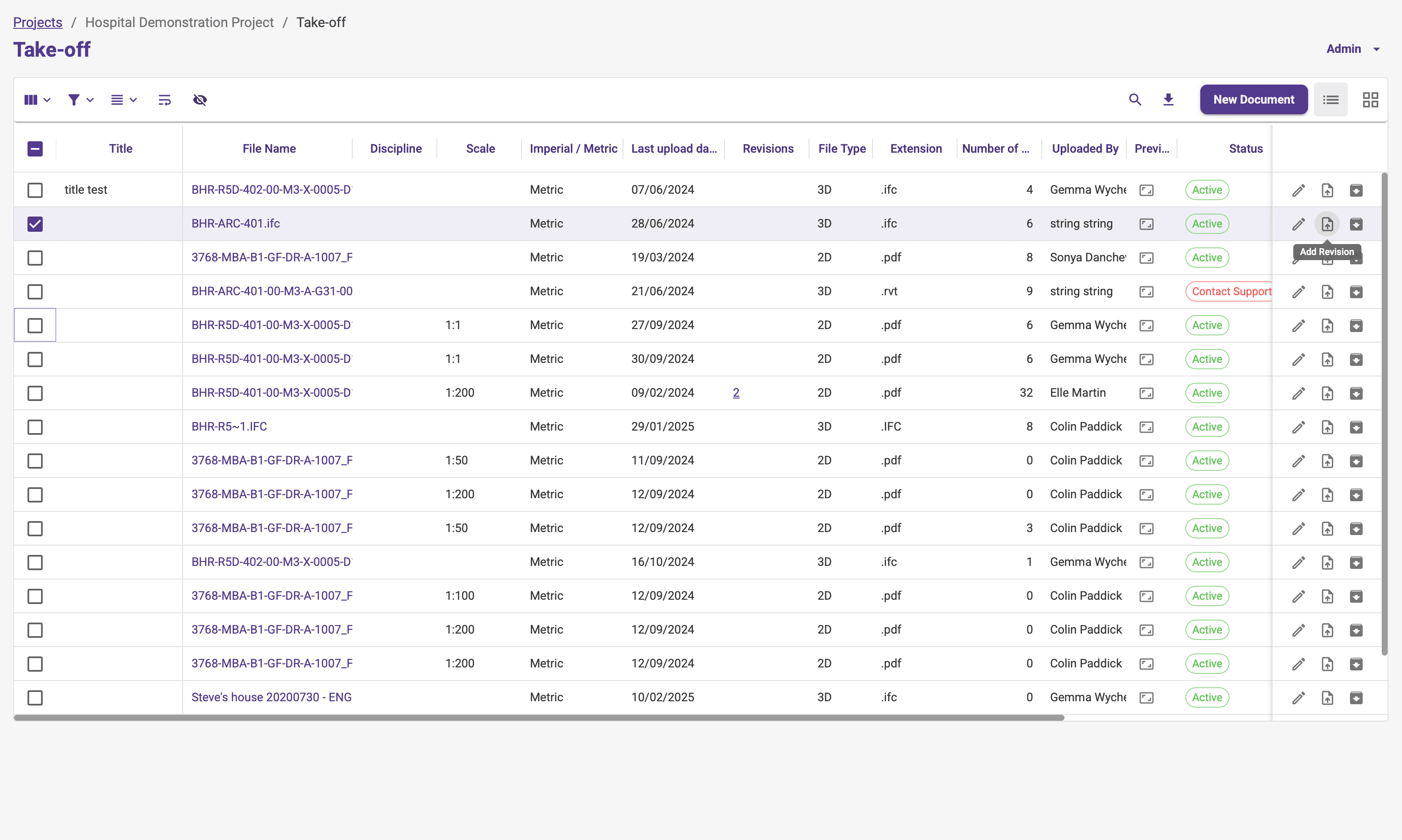Sort by File Type column header
Image resolution: width=1402 pixels, height=840 pixels.
(841, 149)
